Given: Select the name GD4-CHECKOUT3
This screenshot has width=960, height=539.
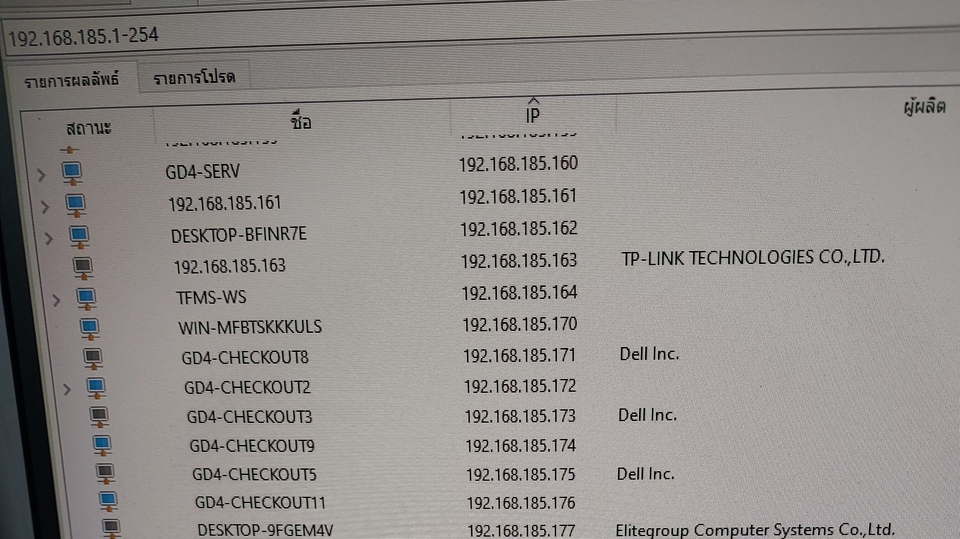Looking at the screenshot, I should click(250, 416).
